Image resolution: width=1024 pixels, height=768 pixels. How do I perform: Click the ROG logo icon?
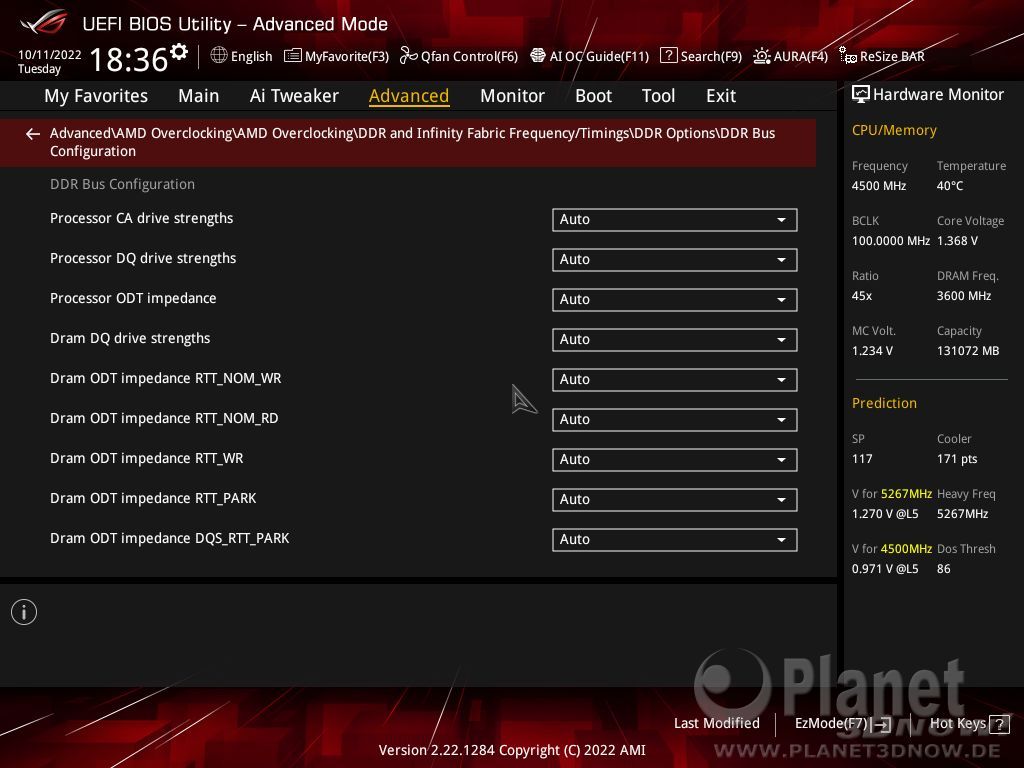click(44, 22)
